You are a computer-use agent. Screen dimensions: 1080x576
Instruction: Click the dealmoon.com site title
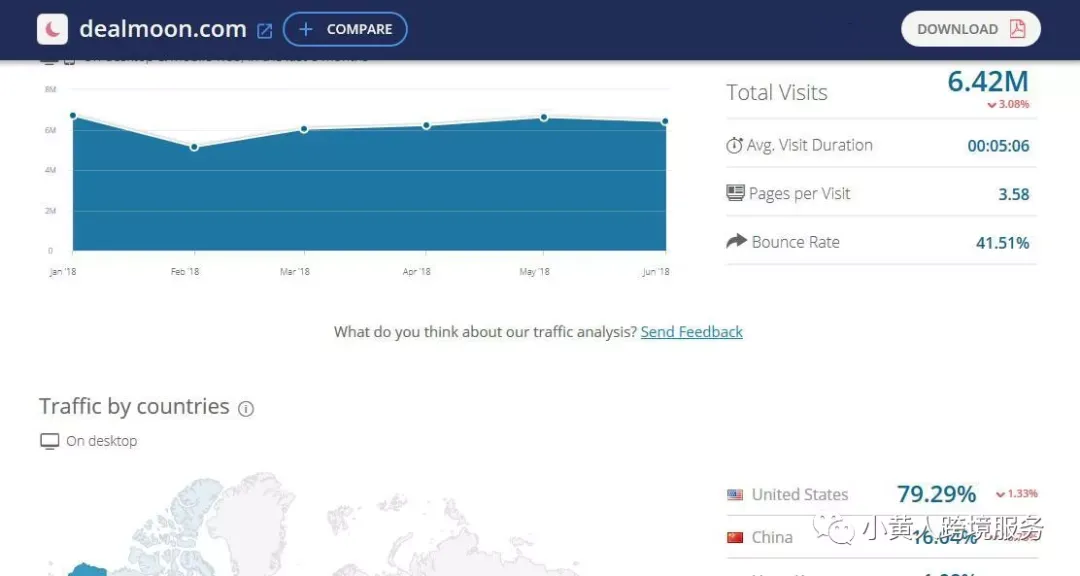click(163, 29)
